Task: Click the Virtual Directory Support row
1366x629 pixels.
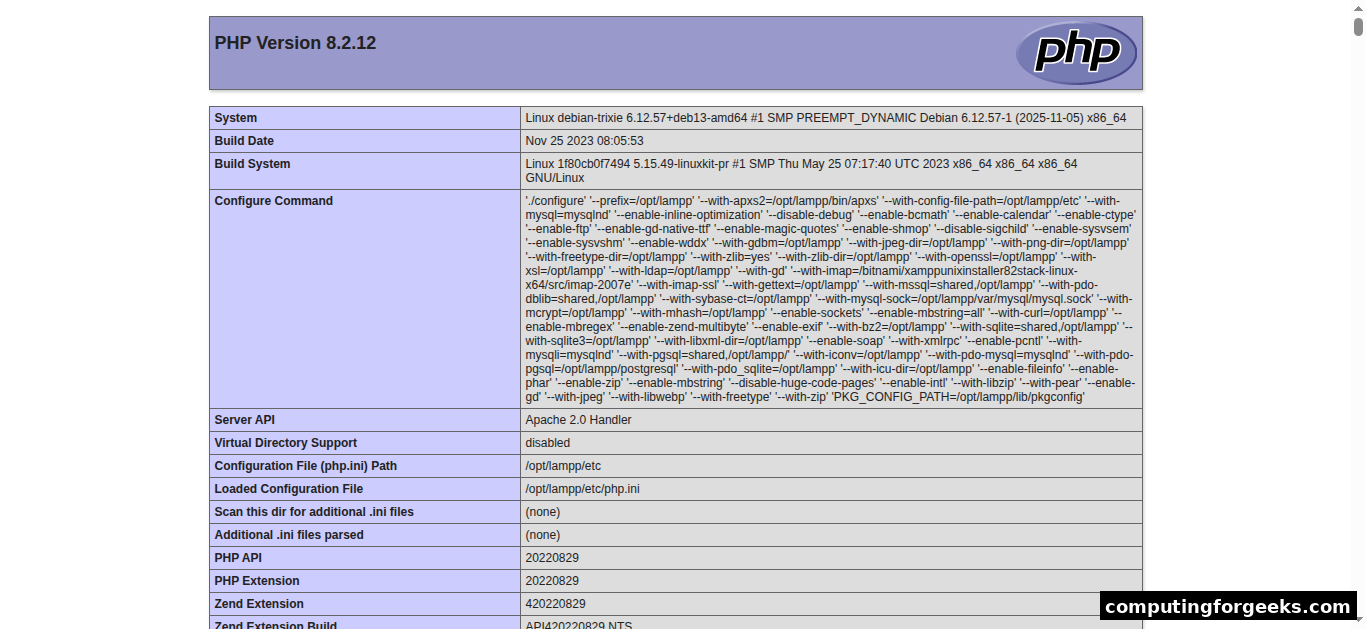Action: (286, 442)
